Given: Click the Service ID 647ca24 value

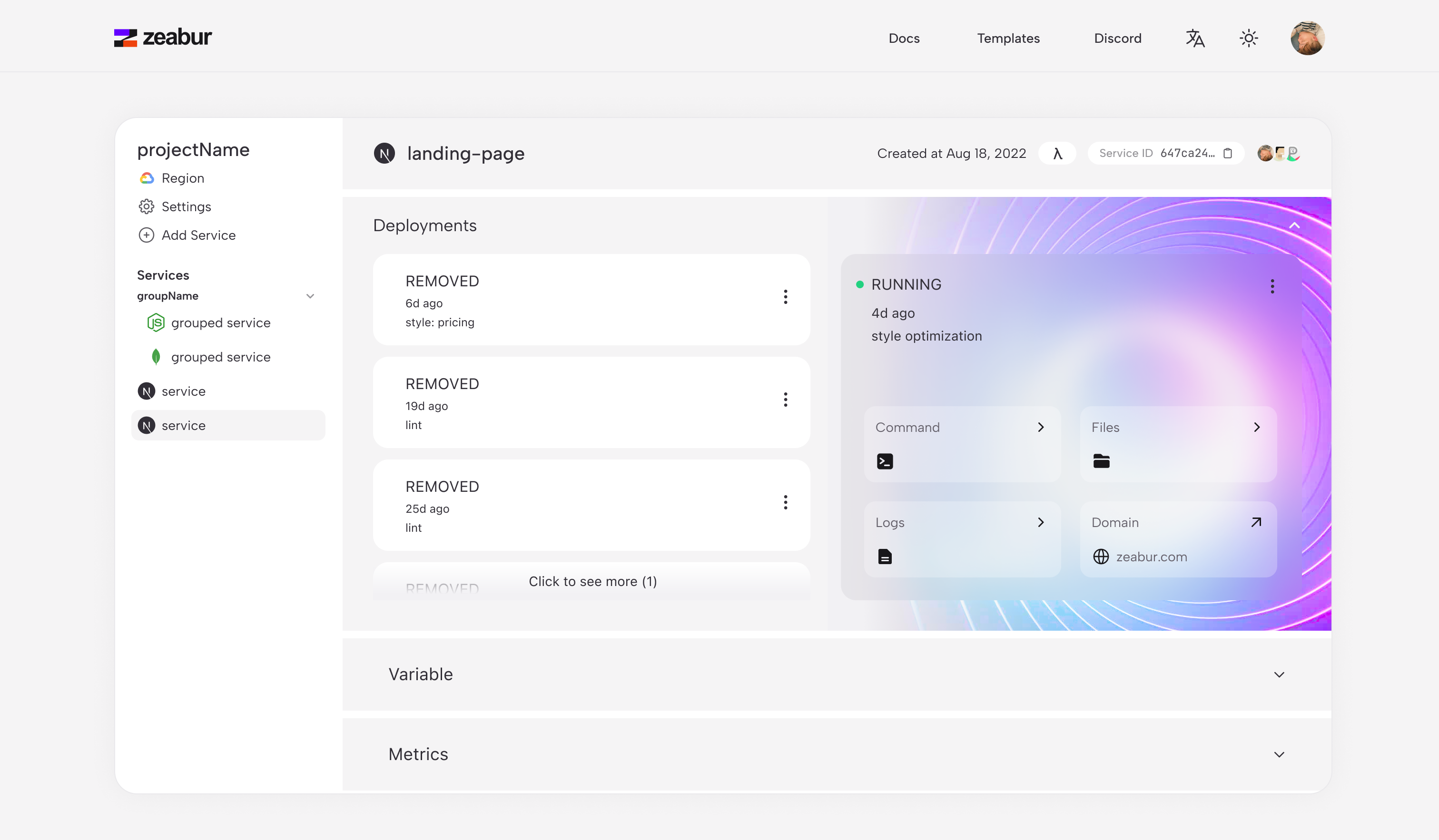Looking at the screenshot, I should [x=1187, y=154].
